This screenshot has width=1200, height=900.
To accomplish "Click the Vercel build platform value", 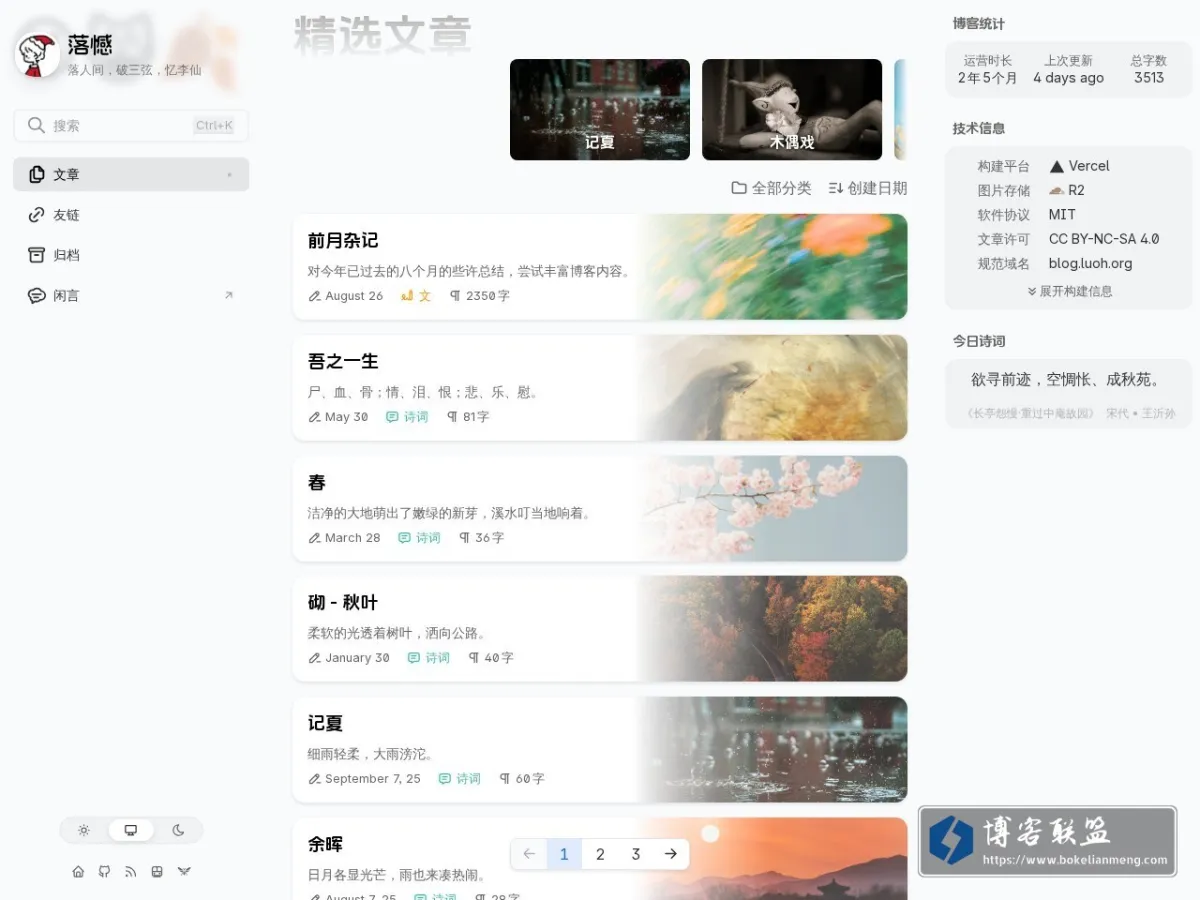I will pyautogui.click(x=1079, y=166).
